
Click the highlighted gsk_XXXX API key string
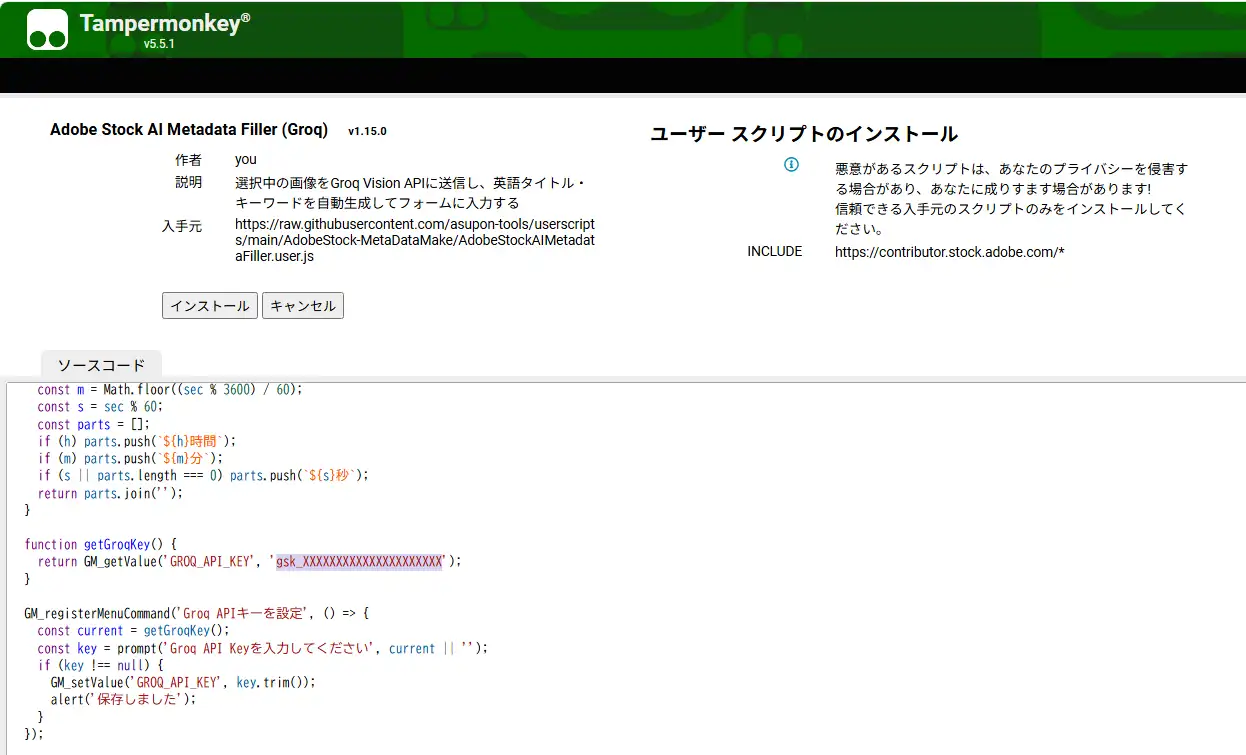click(x=359, y=562)
